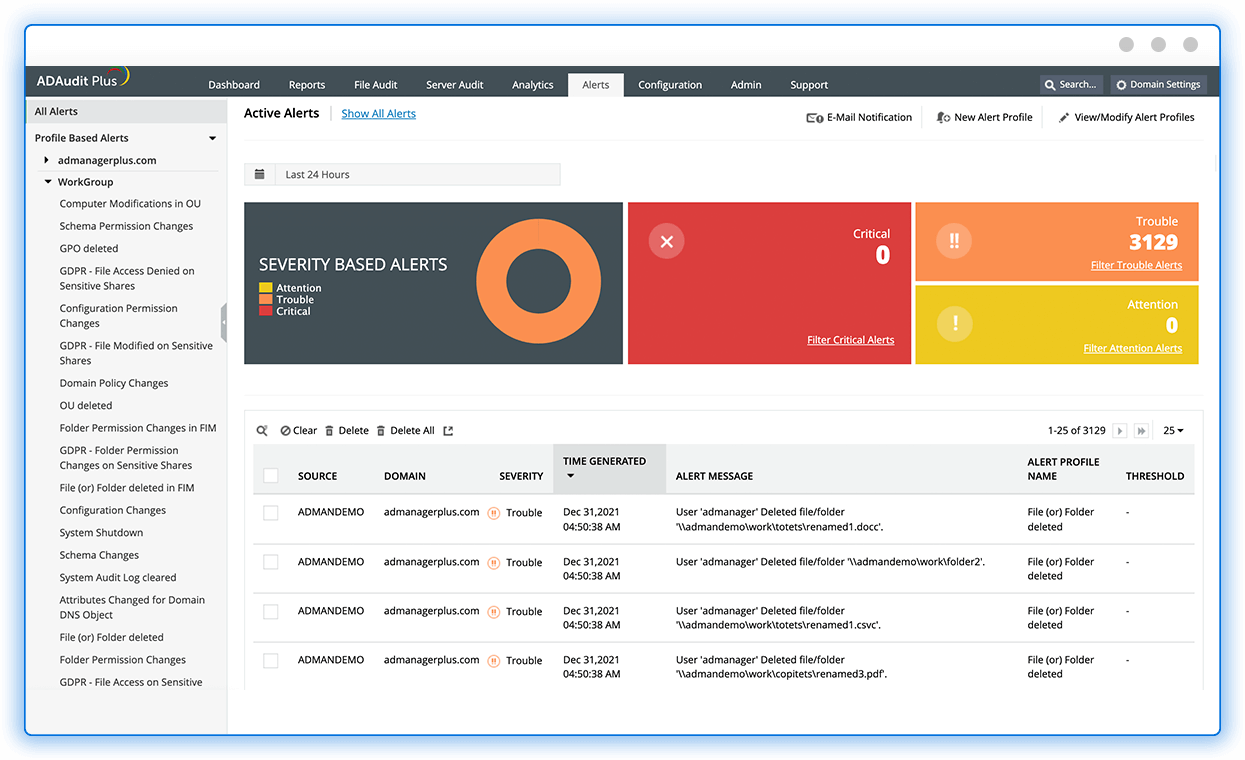Viewport: 1245px width, 760px height.
Task: Click the orange Trouble legend swatch
Action: [x=265, y=299]
